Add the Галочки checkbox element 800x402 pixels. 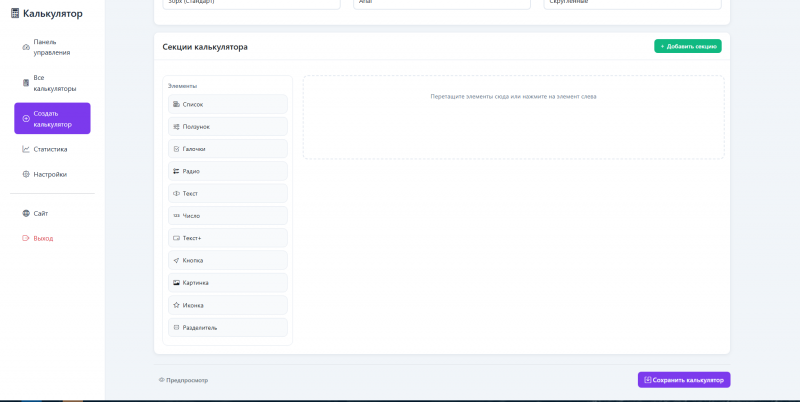(228, 149)
